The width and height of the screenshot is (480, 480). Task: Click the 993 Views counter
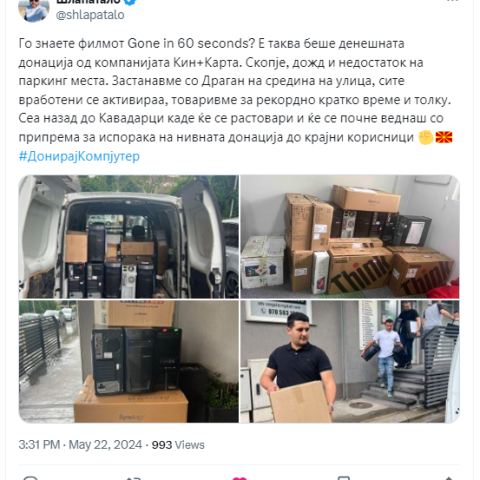178,445
